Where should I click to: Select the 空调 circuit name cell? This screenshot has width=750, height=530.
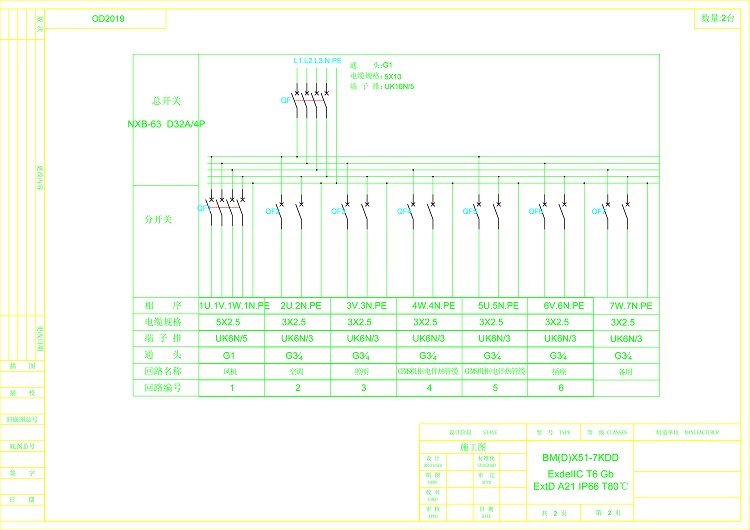pos(297,372)
